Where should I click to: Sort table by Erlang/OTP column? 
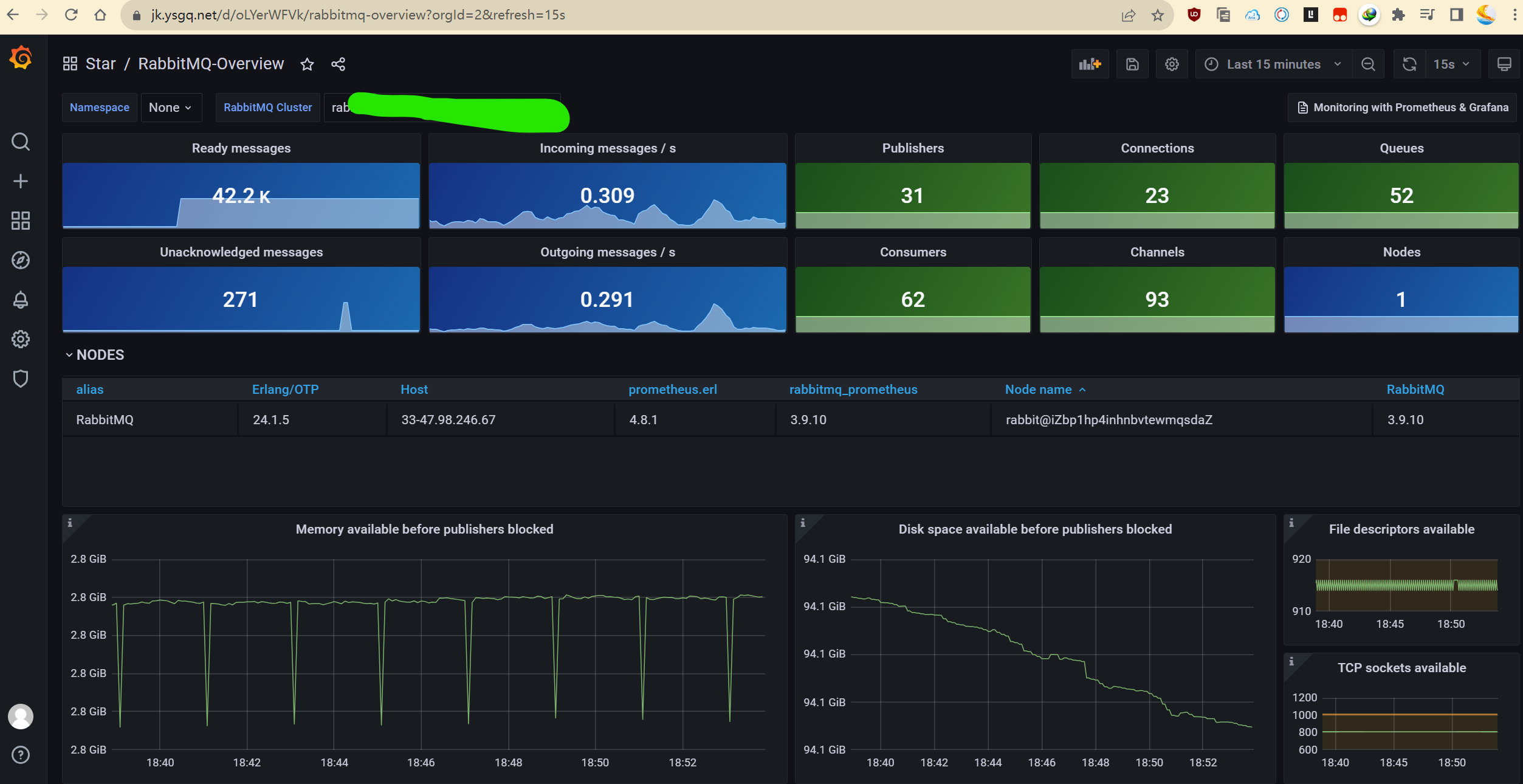point(285,390)
